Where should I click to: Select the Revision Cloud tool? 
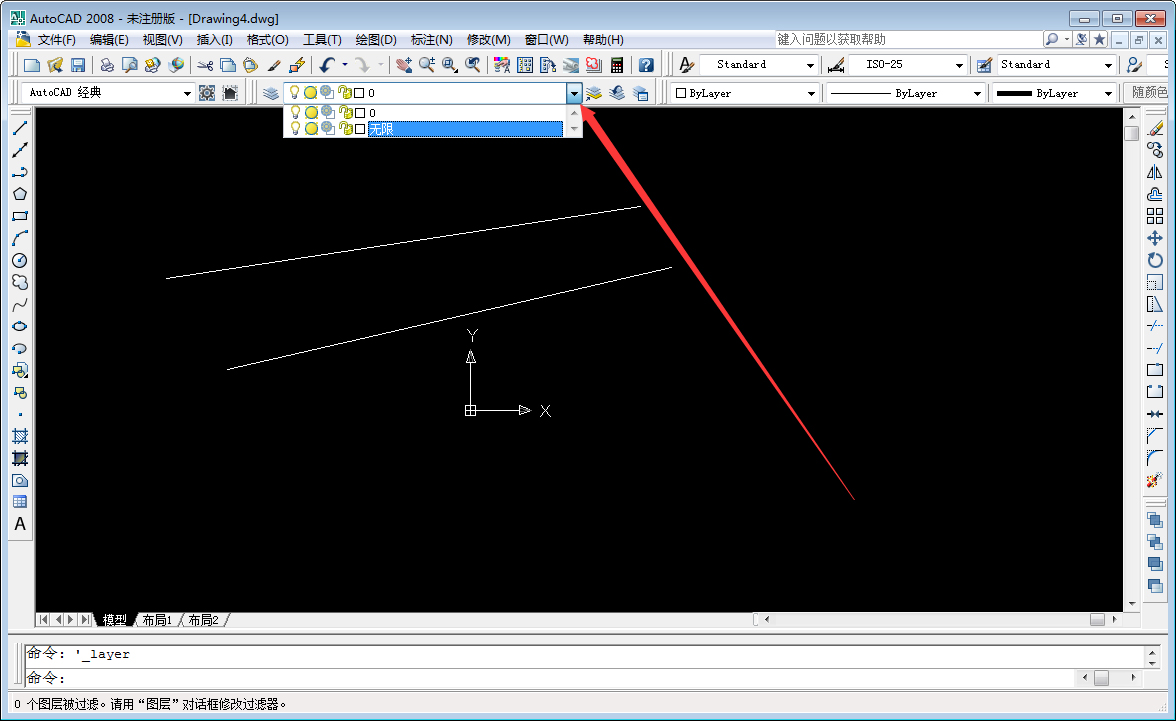pos(19,281)
